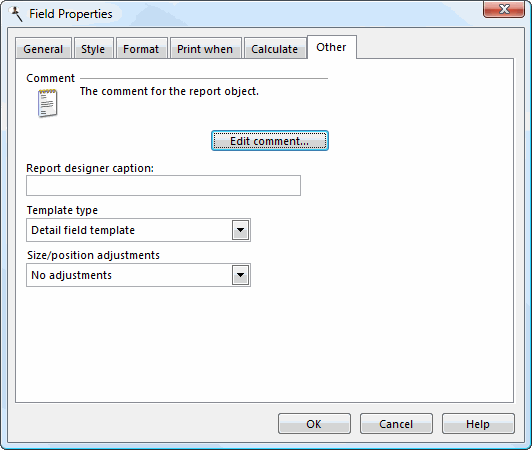Click the No adjustments combo box
Image resolution: width=532 pixels, height=450 pixels.
coord(138,275)
